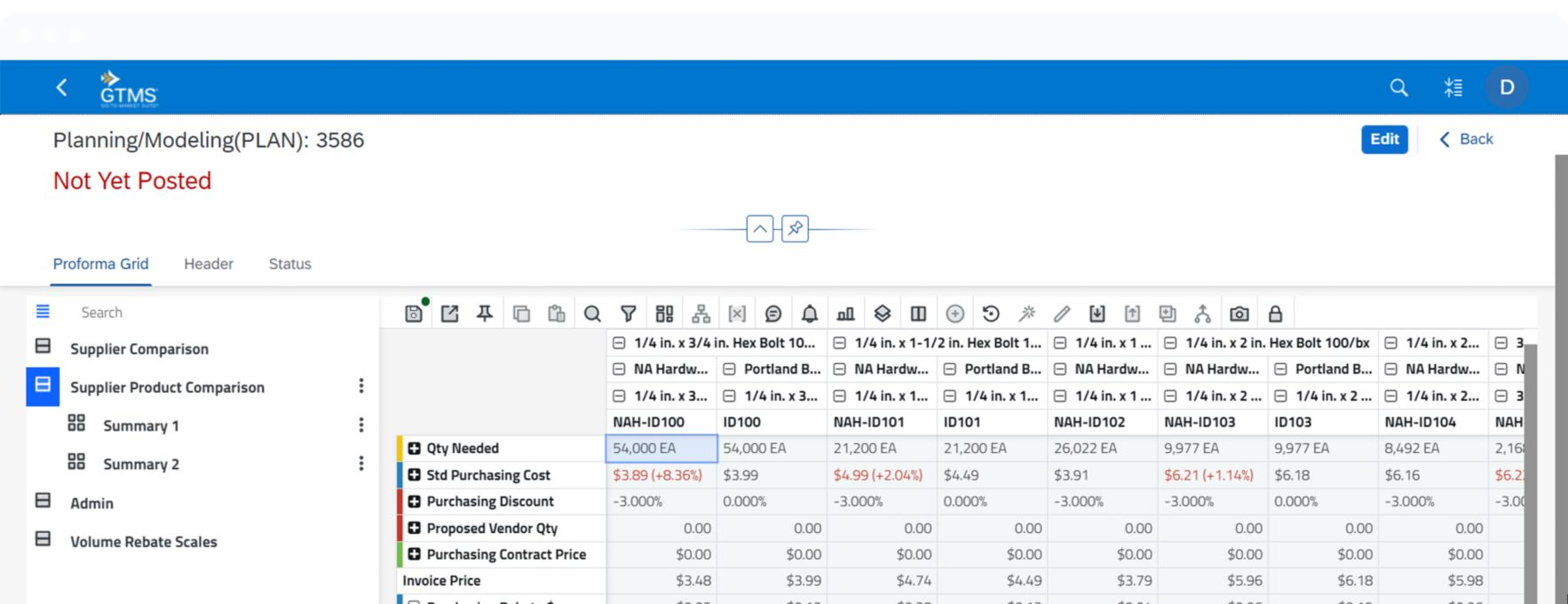Click the Back link at top right
Image resolution: width=1568 pixels, height=604 pixels.
click(x=1467, y=139)
